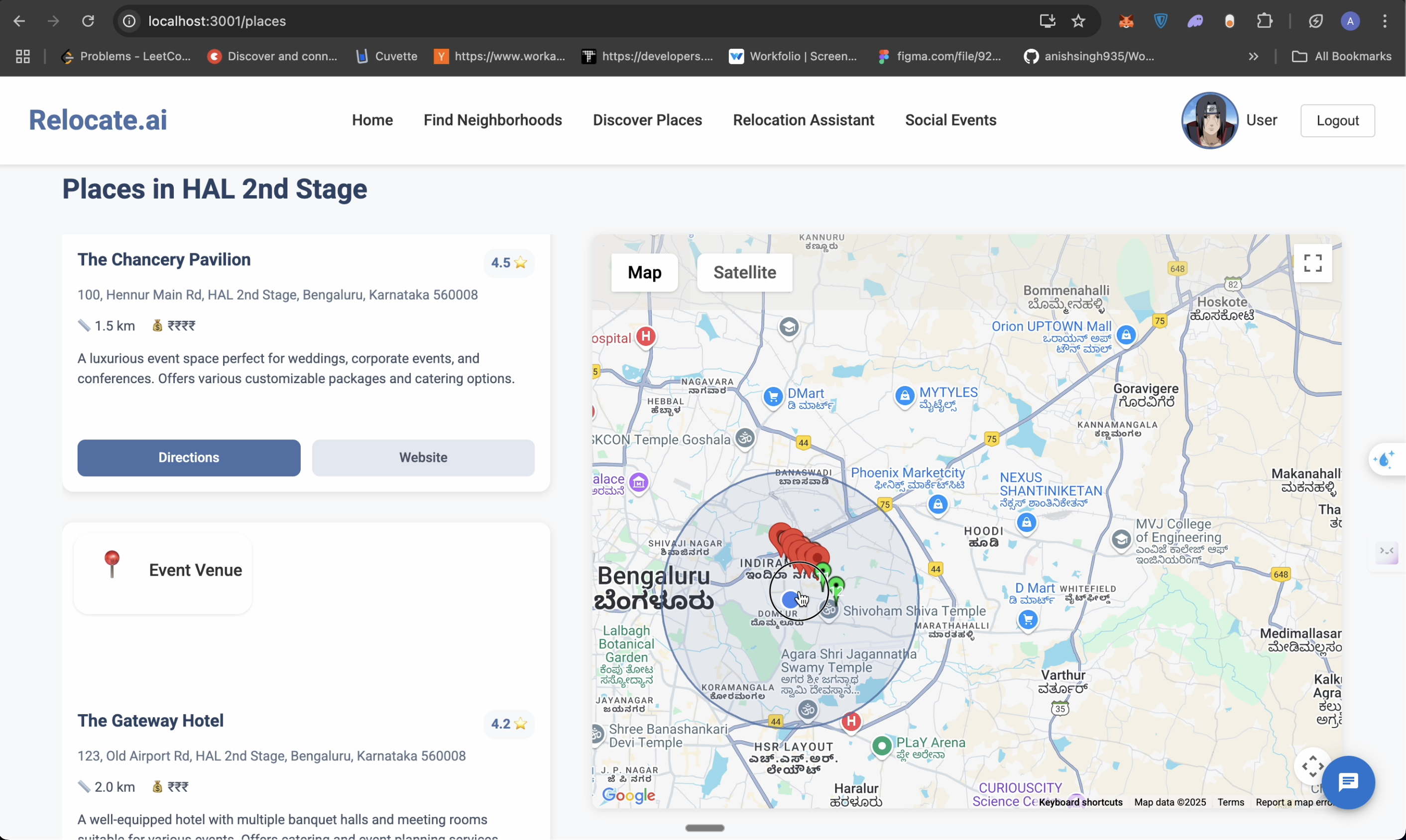1406x840 pixels.
Task: Open the anishsingh935 GitHub bookmark
Action: coord(1089,56)
